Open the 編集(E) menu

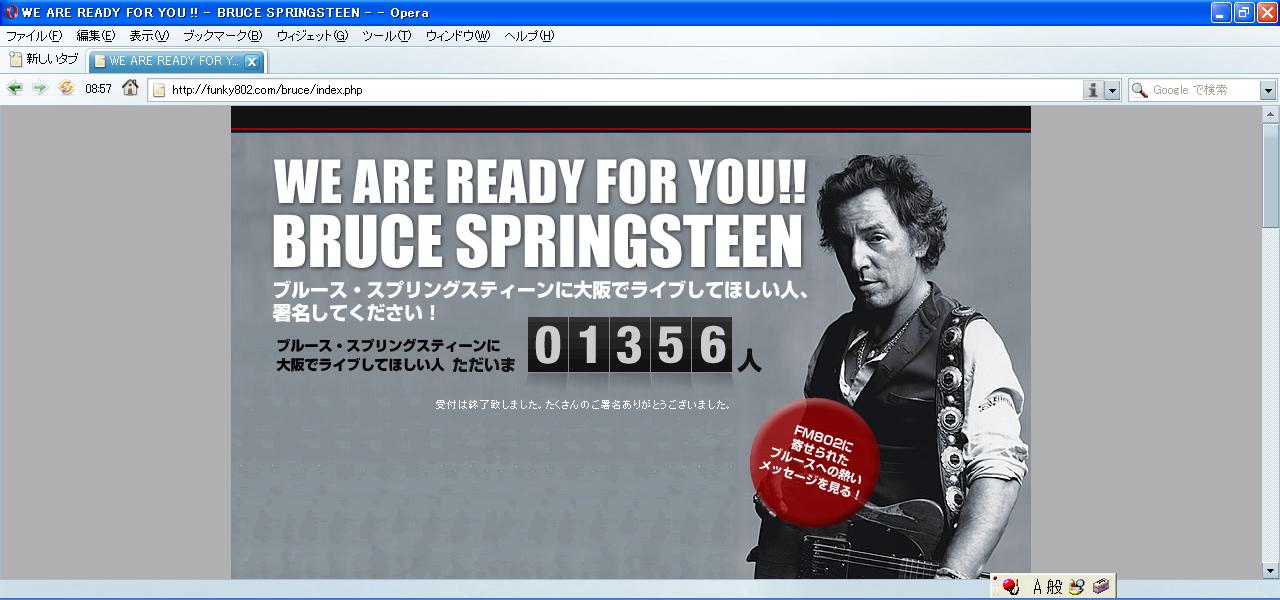[x=96, y=36]
